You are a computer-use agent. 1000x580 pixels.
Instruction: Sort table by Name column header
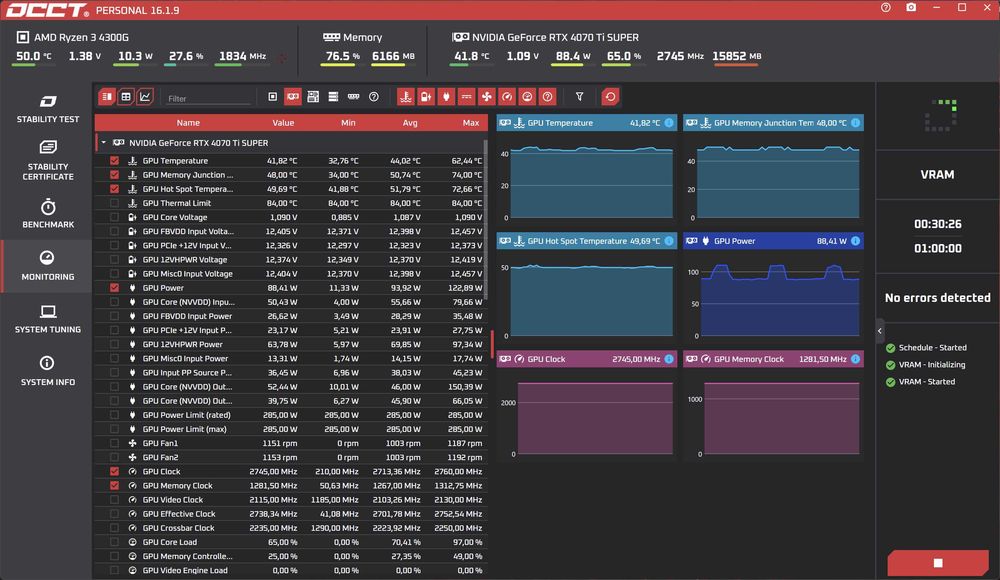[x=188, y=123]
